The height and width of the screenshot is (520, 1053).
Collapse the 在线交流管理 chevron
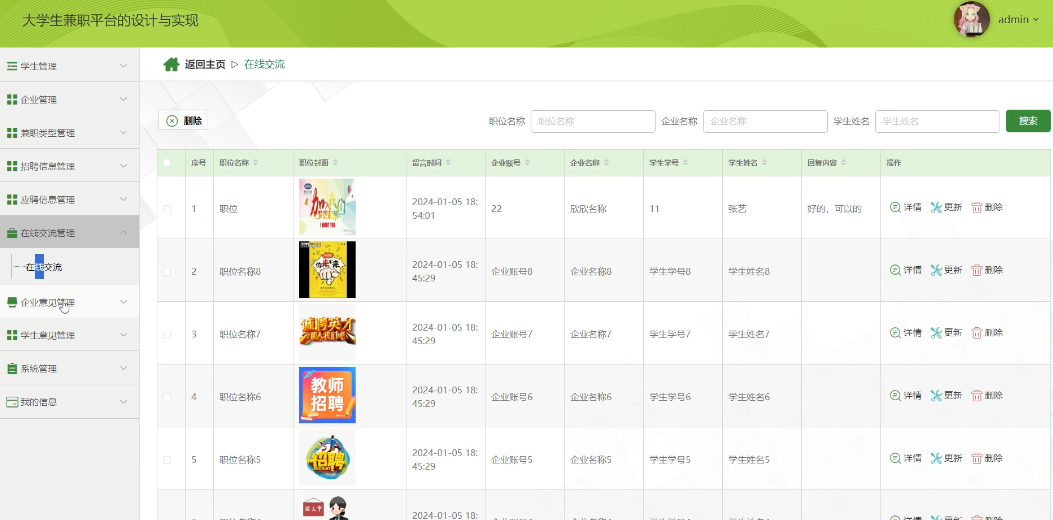pyautogui.click(x=124, y=232)
